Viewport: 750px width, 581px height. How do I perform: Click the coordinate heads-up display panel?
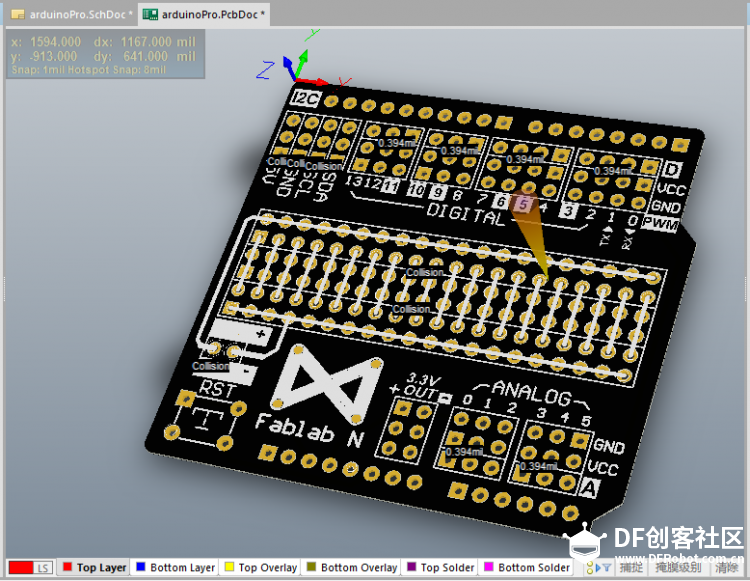pyautogui.click(x=105, y=54)
